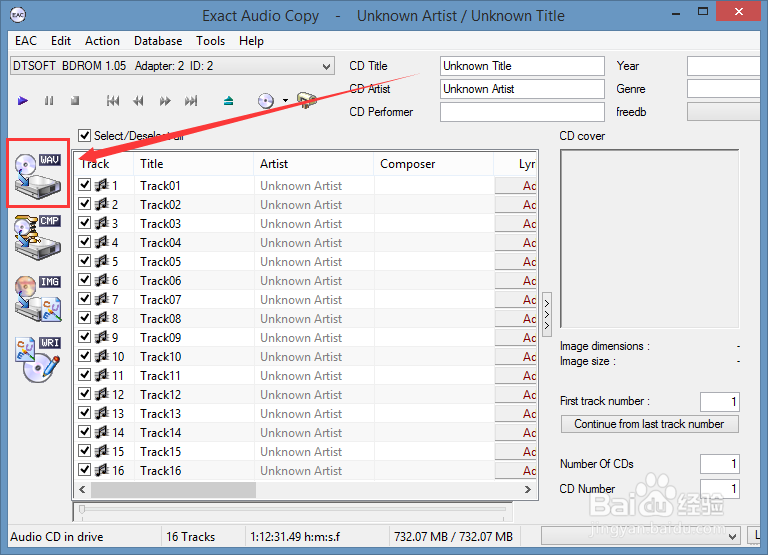Viewport: 768px width, 555px height.
Task: Click the music note icon on track 5
Action: (101, 261)
